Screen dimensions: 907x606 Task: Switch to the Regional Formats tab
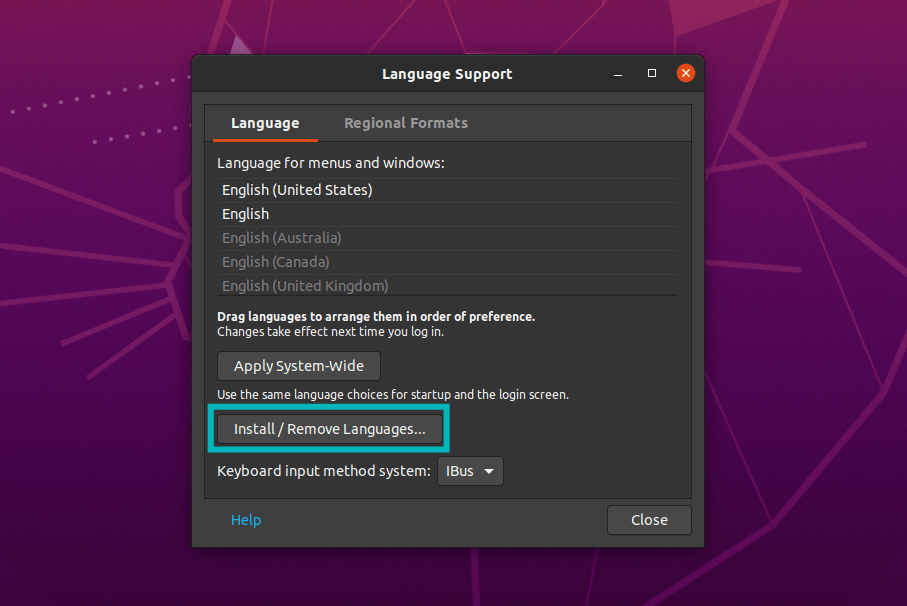pos(405,123)
